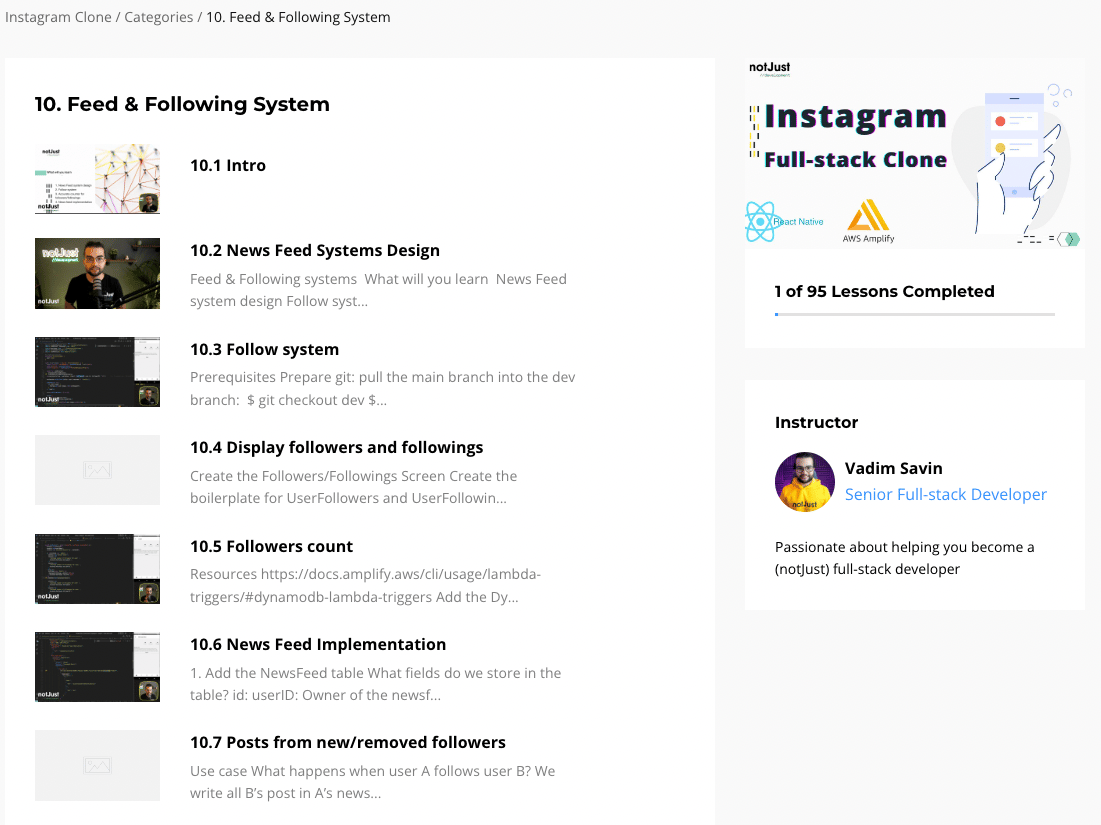Image resolution: width=1101 pixels, height=825 pixels.
Task: Open Senior Full-stack Developer link
Action: click(x=946, y=494)
